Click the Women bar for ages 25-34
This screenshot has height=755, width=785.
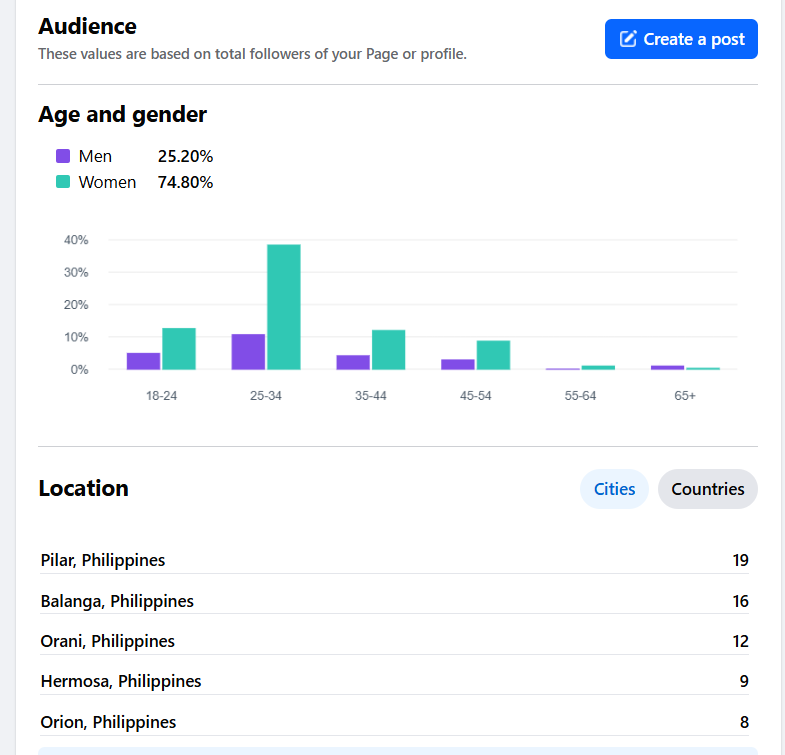(x=283, y=307)
